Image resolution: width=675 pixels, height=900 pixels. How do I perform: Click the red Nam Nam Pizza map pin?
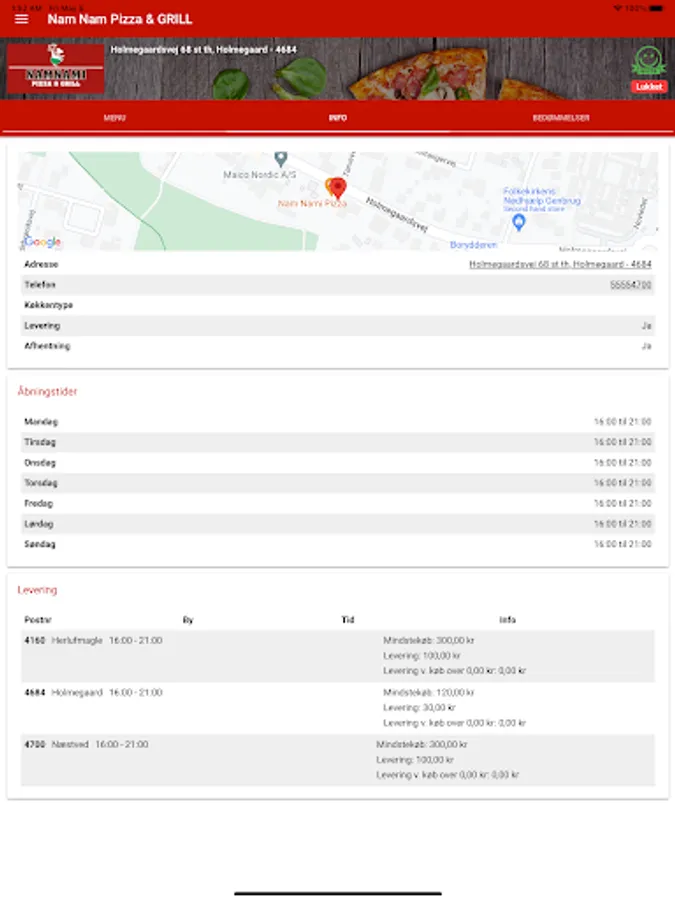[338, 188]
